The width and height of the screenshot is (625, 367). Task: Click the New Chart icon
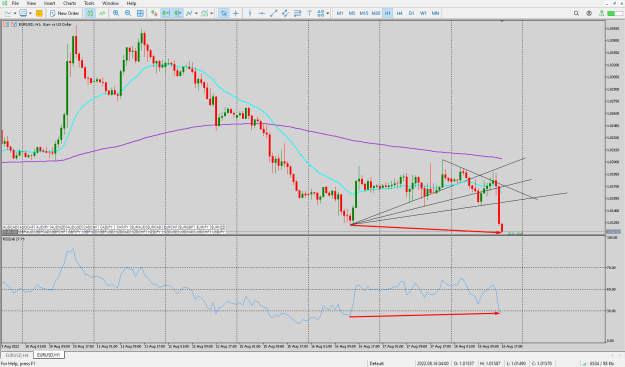pyautogui.click(x=8, y=13)
